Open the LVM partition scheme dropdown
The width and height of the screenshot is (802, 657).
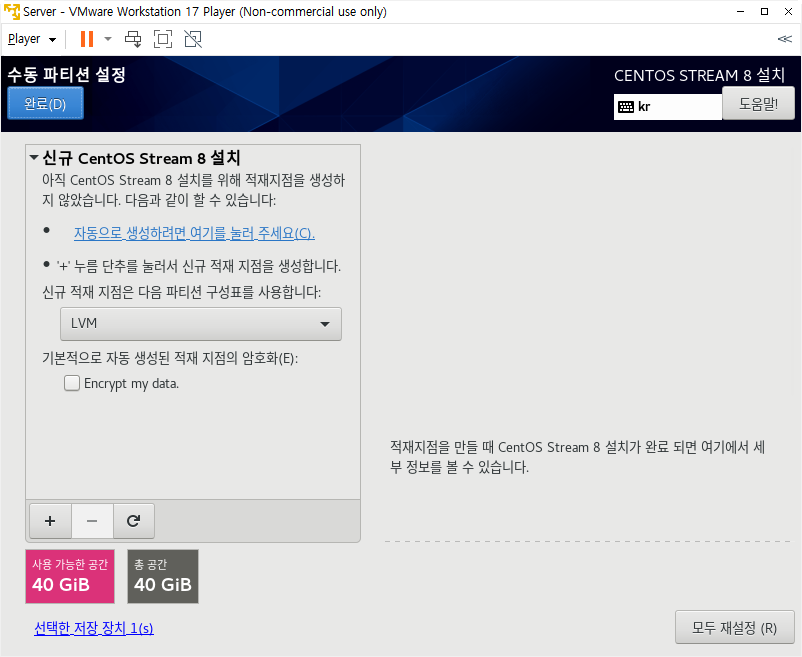point(200,324)
